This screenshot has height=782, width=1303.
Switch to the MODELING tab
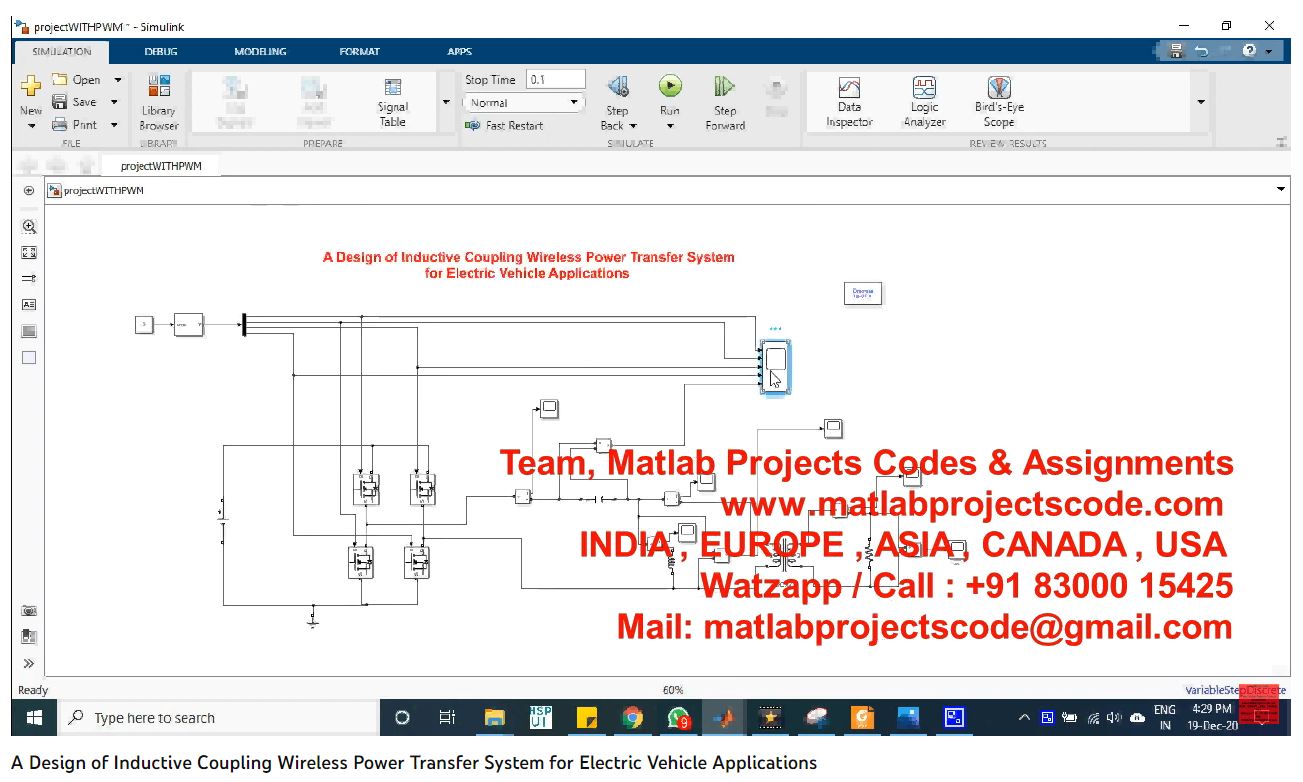click(260, 52)
